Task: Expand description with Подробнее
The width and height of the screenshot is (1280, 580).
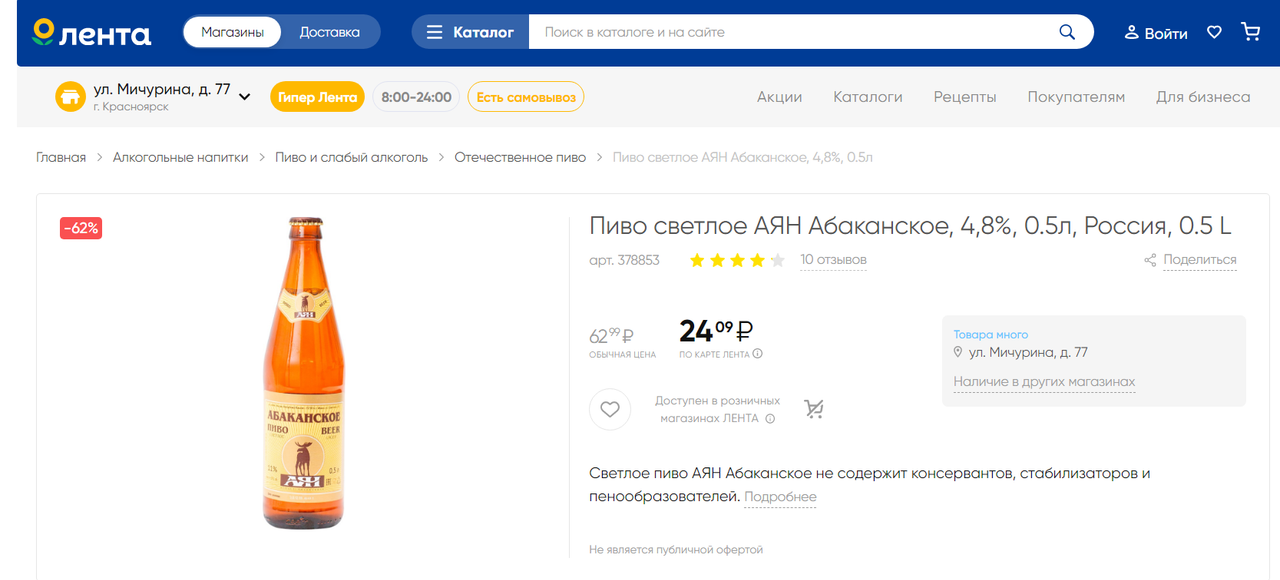Action: point(780,497)
